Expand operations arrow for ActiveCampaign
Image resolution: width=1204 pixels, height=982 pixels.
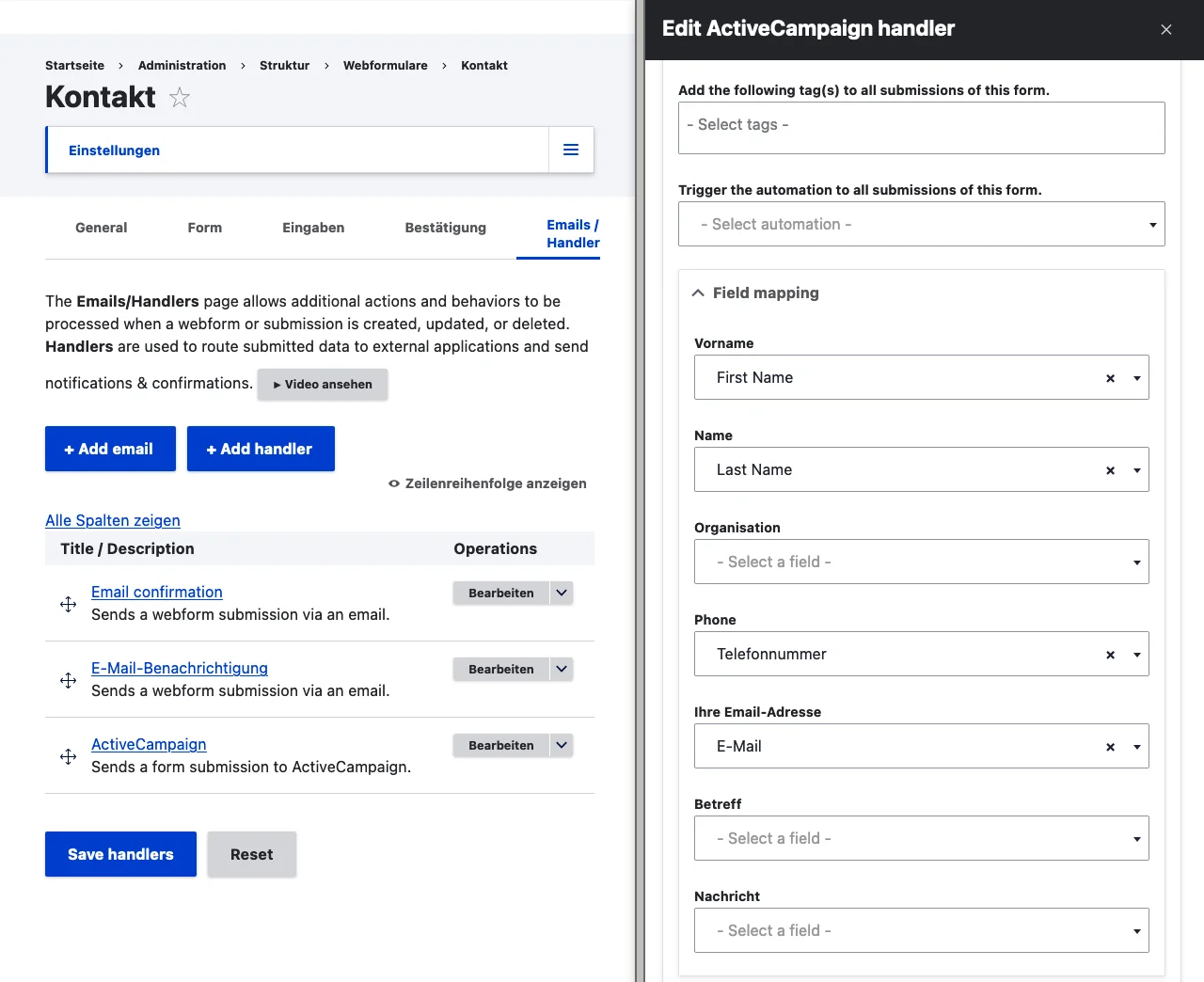(x=562, y=745)
